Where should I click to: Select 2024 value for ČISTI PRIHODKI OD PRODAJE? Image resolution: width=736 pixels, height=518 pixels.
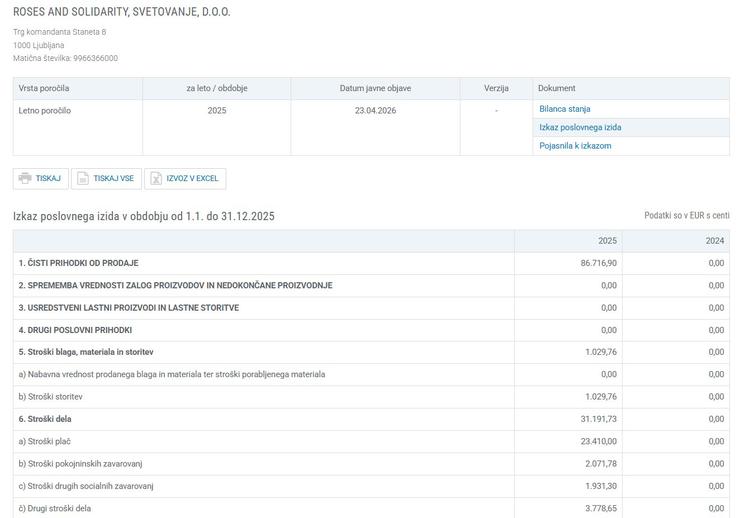click(716, 263)
